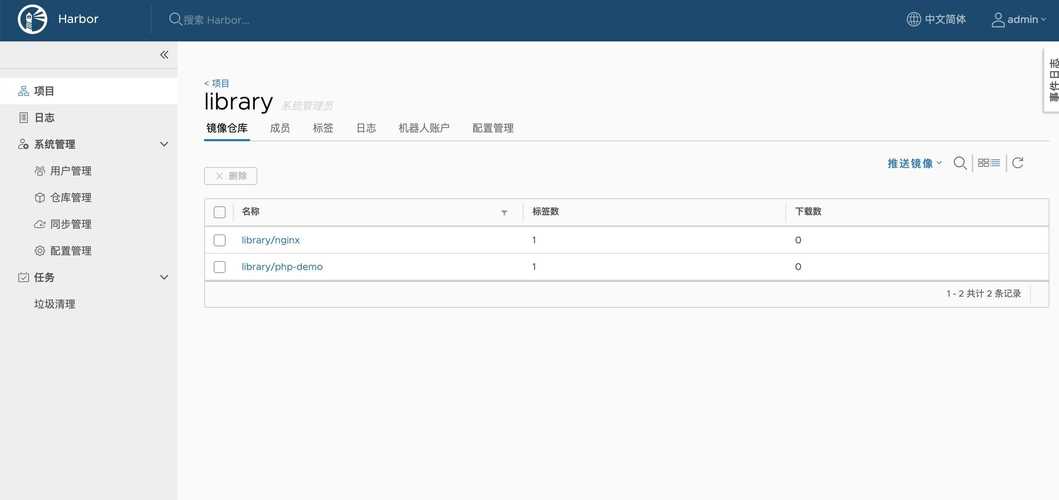The width and height of the screenshot is (1059, 500).
Task: Open repository search magnifier icon
Action: 959,163
